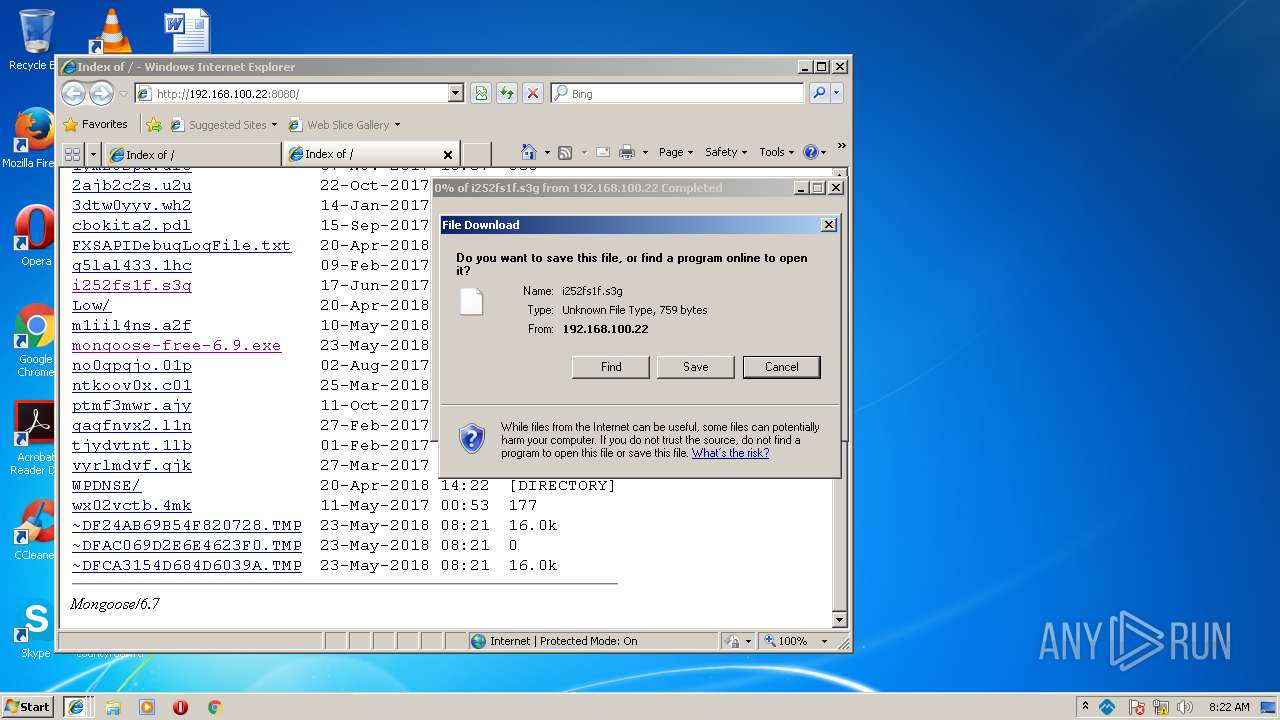1280x720 pixels.
Task: Open the Low/ directory link
Action: 91,305
